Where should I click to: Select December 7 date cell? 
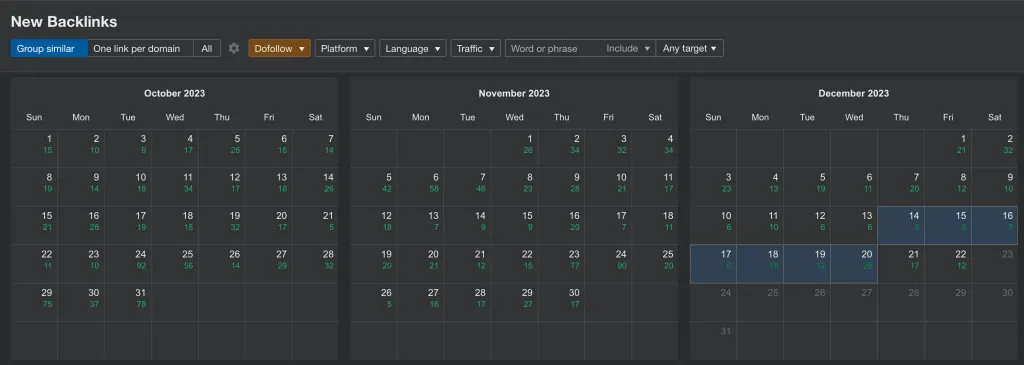[x=901, y=187]
